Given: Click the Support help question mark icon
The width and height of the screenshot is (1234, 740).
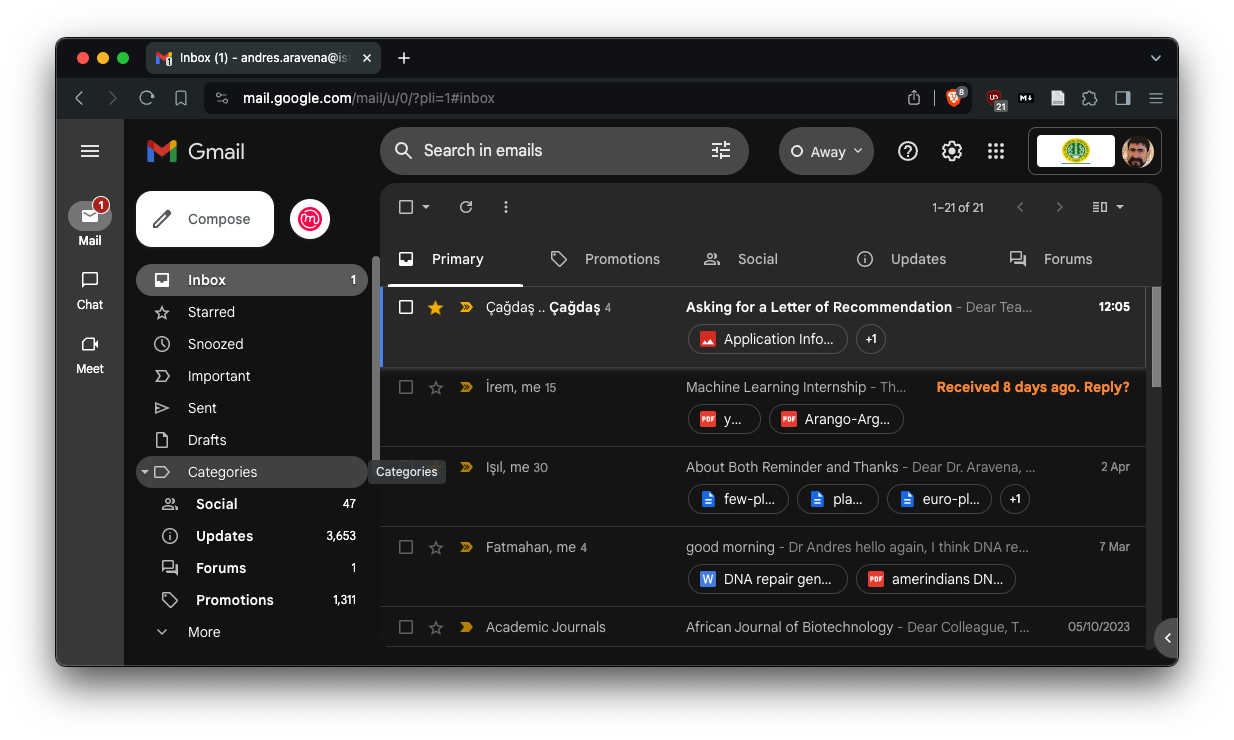Looking at the screenshot, I should coord(907,151).
